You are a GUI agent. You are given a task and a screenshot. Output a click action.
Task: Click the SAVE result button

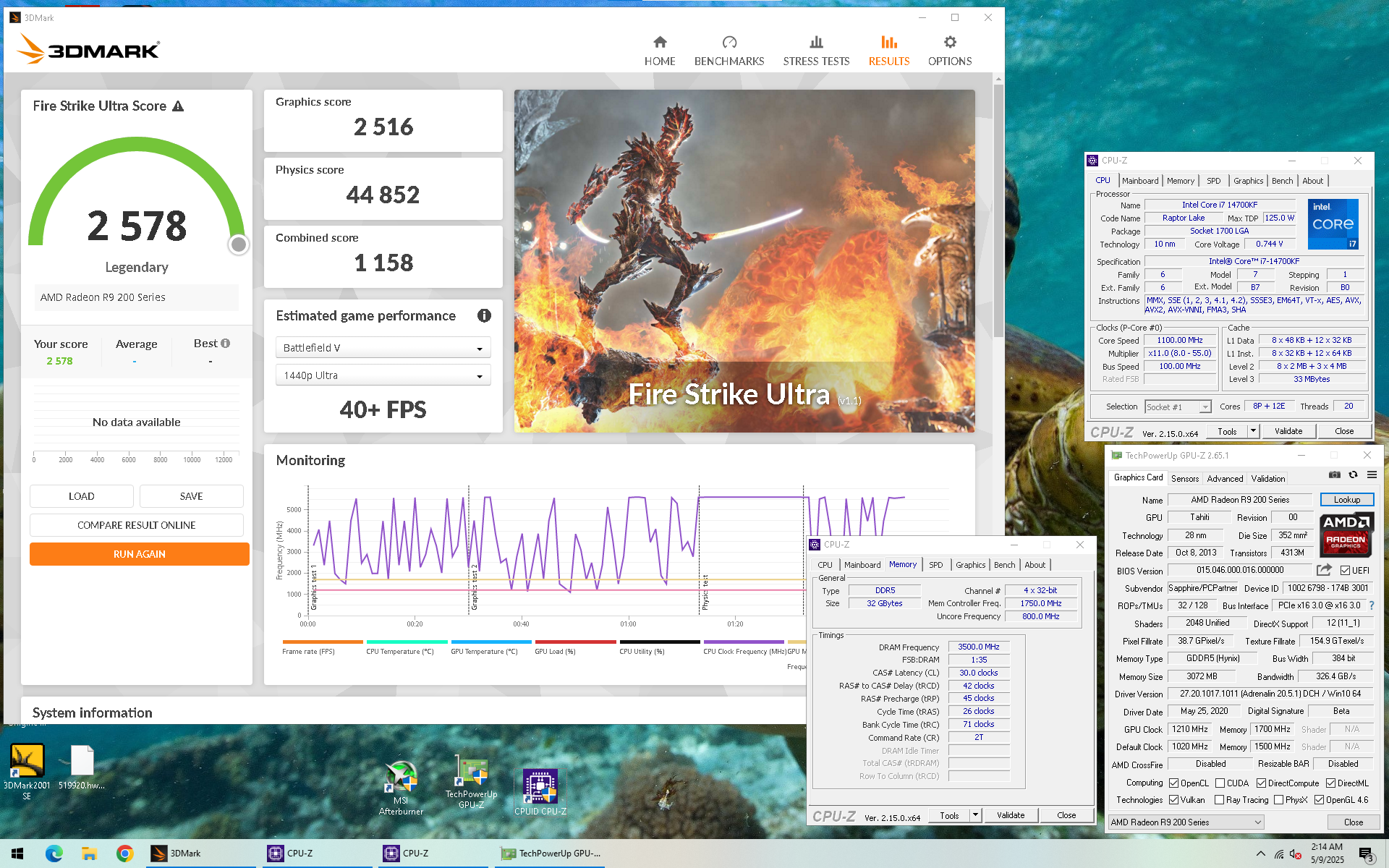pos(191,496)
